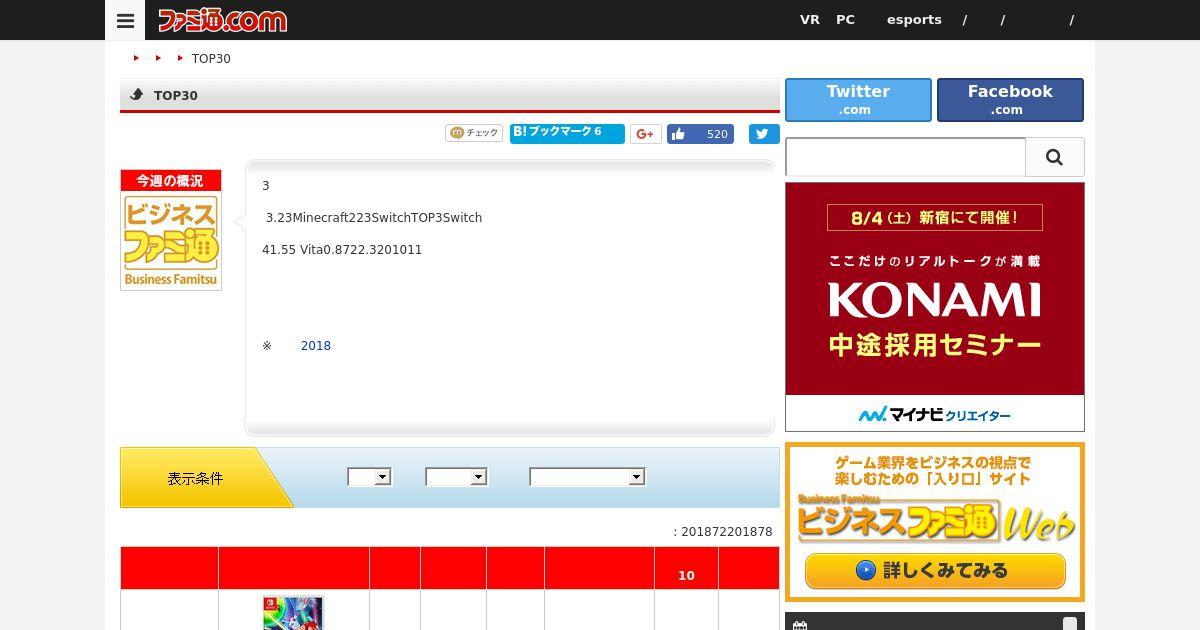1200x630 pixels.
Task: Expand the first filter dropdown
Action: pos(369,477)
